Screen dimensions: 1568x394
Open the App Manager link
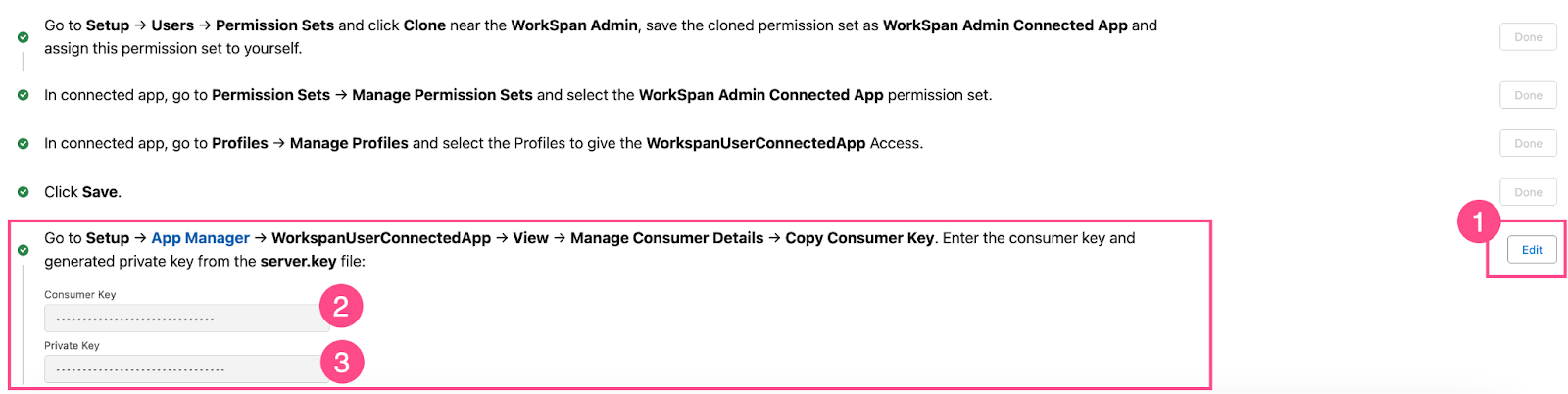tap(200, 238)
